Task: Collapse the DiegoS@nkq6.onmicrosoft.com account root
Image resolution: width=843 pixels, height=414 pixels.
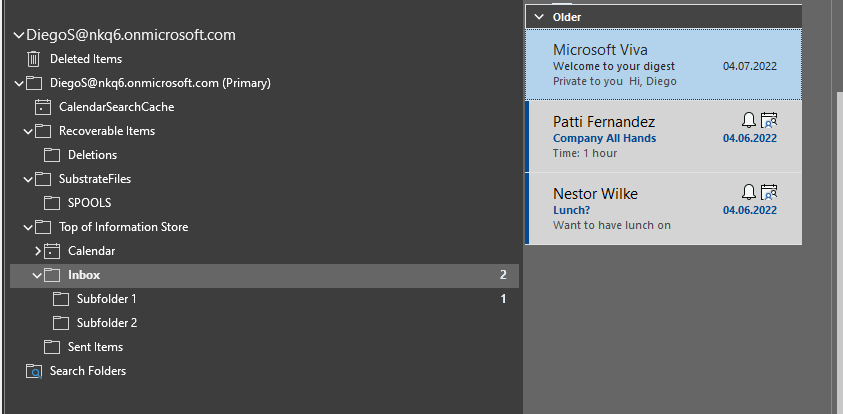Action: coord(19,35)
